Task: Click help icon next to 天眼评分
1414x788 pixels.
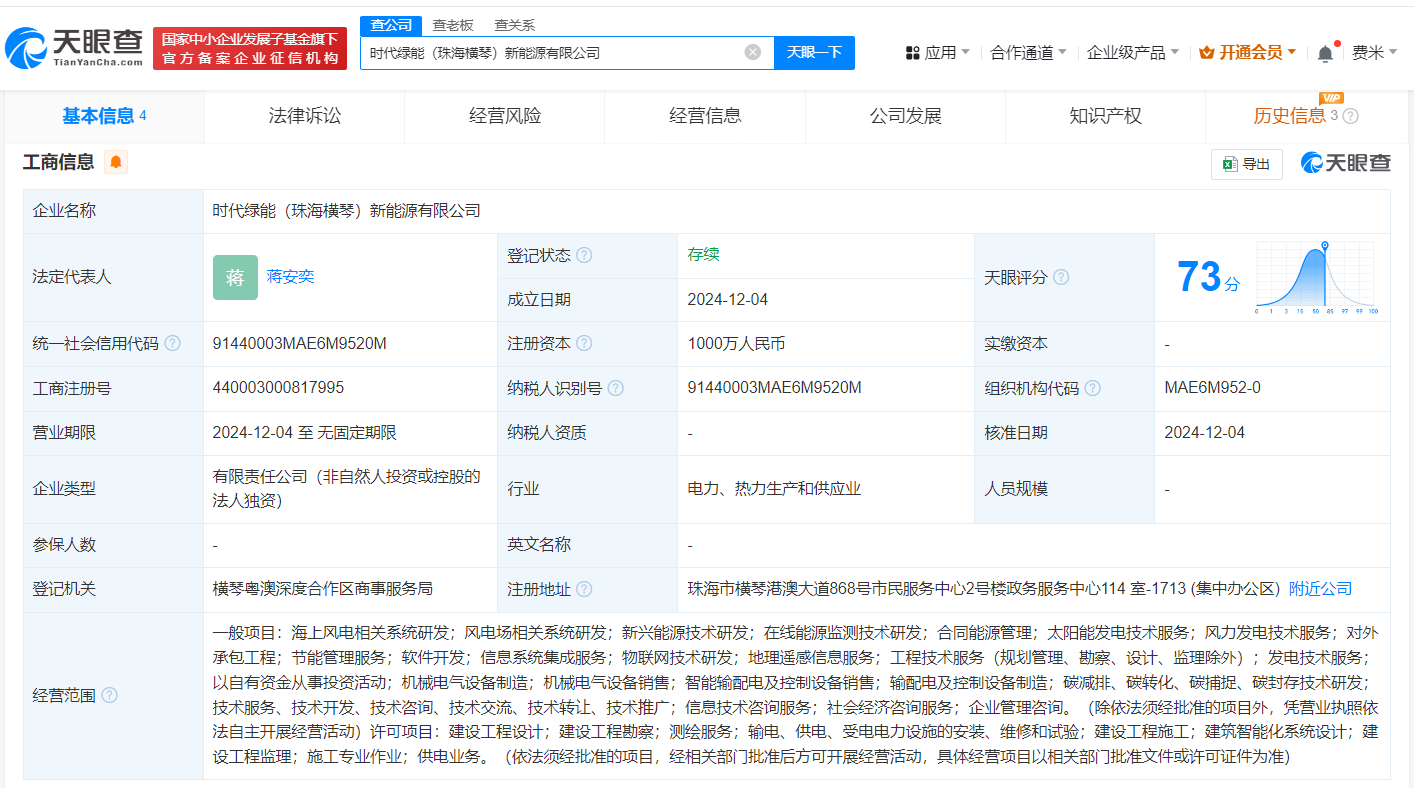Action: pyautogui.click(x=1061, y=277)
